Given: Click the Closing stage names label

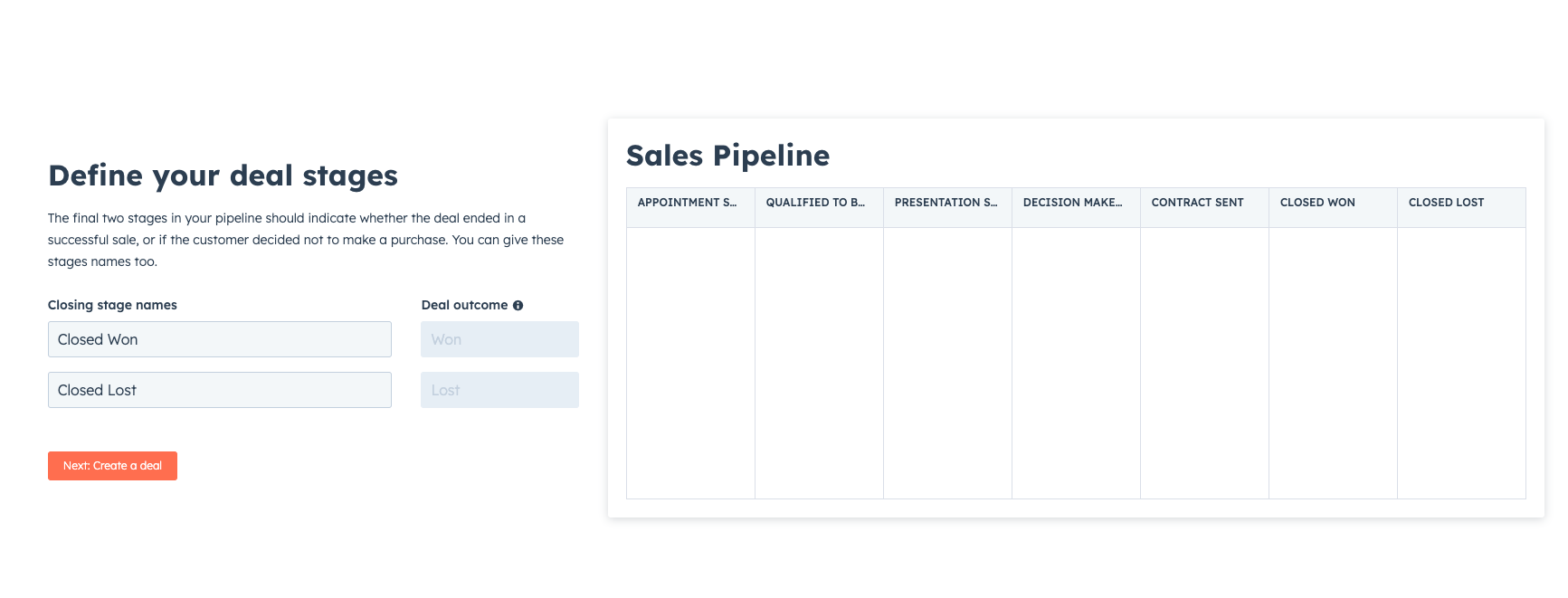Looking at the screenshot, I should [112, 305].
